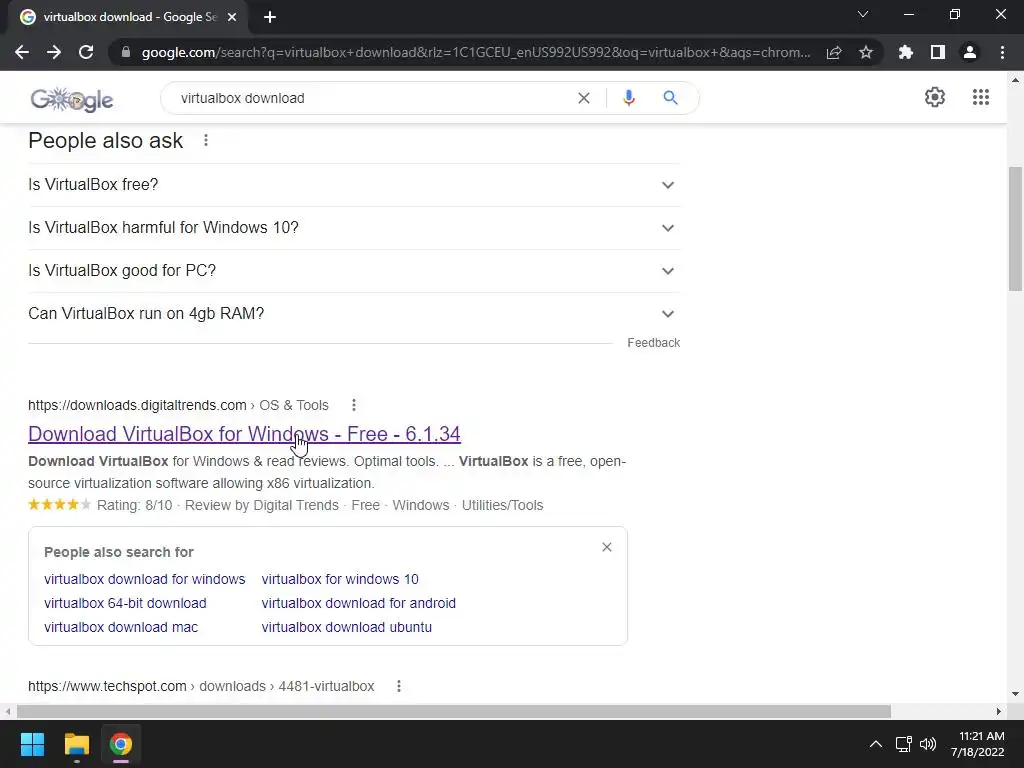The image size is (1024, 768).
Task: Expand 'Can VirtualBox run on 4gb RAM?'
Action: coord(354,314)
